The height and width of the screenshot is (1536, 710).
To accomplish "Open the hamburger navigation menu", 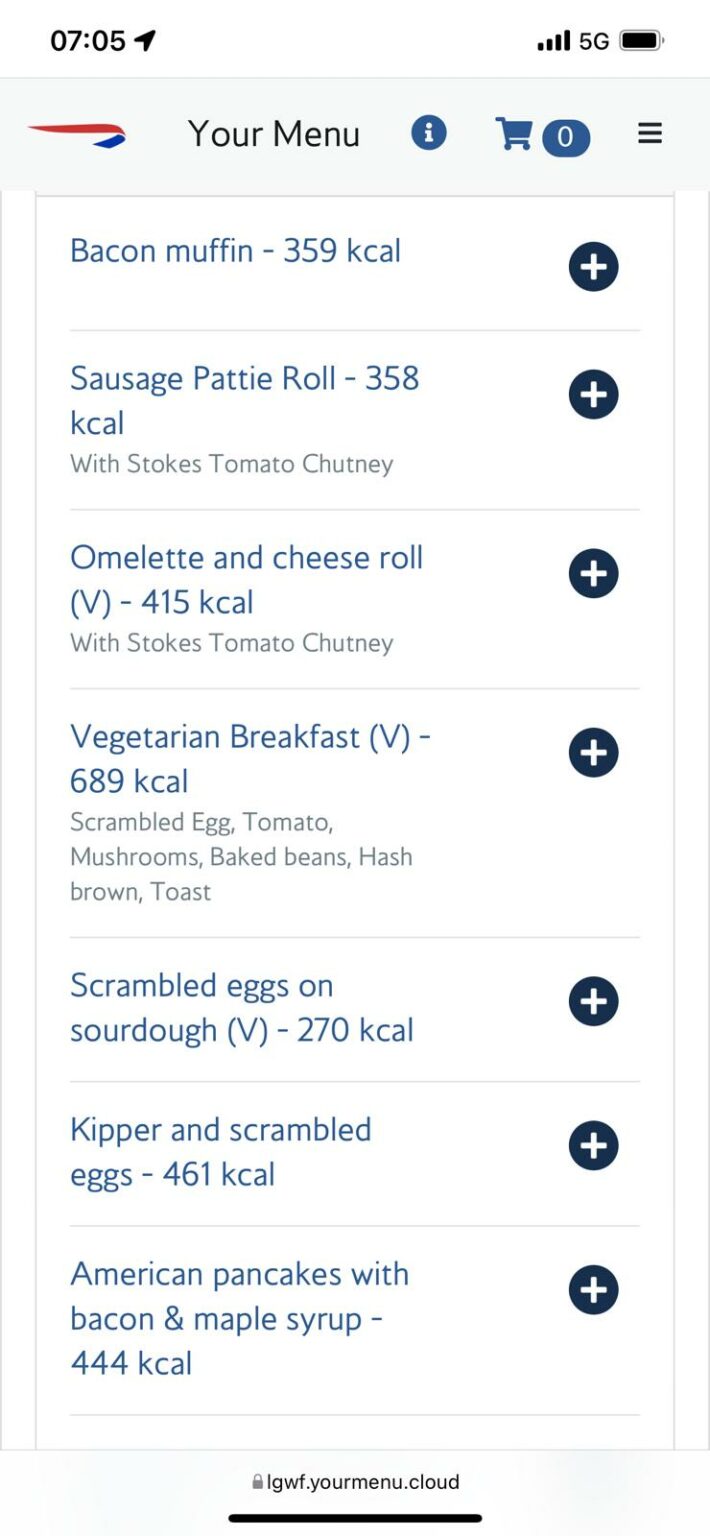I will click(x=649, y=132).
